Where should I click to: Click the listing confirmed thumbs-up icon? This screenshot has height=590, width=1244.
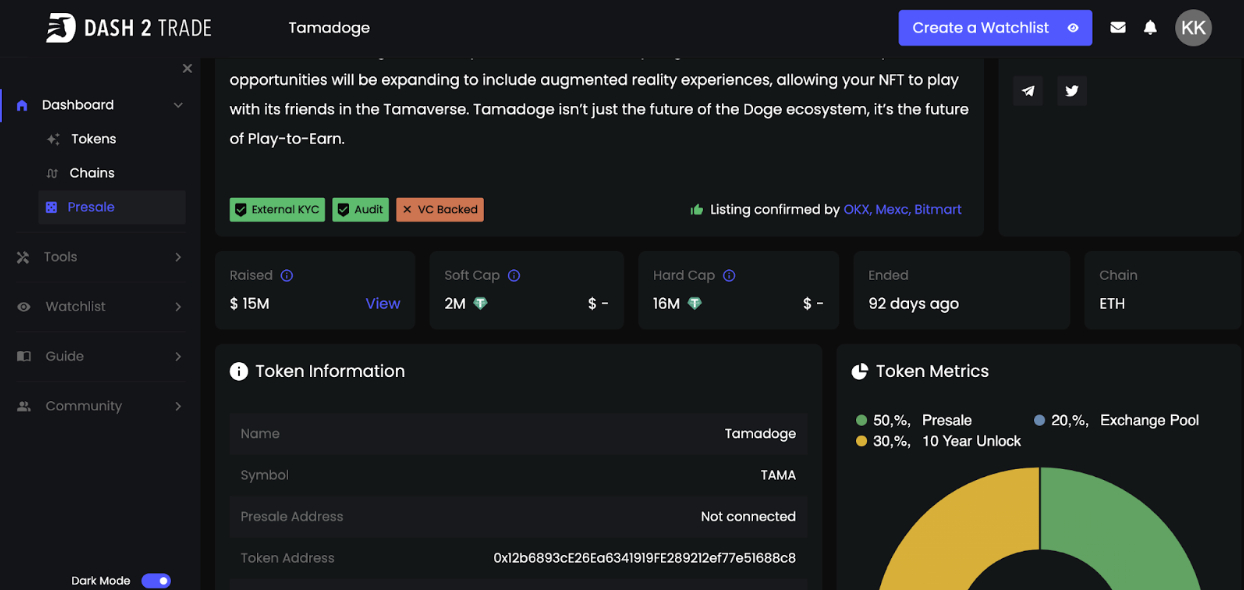697,210
